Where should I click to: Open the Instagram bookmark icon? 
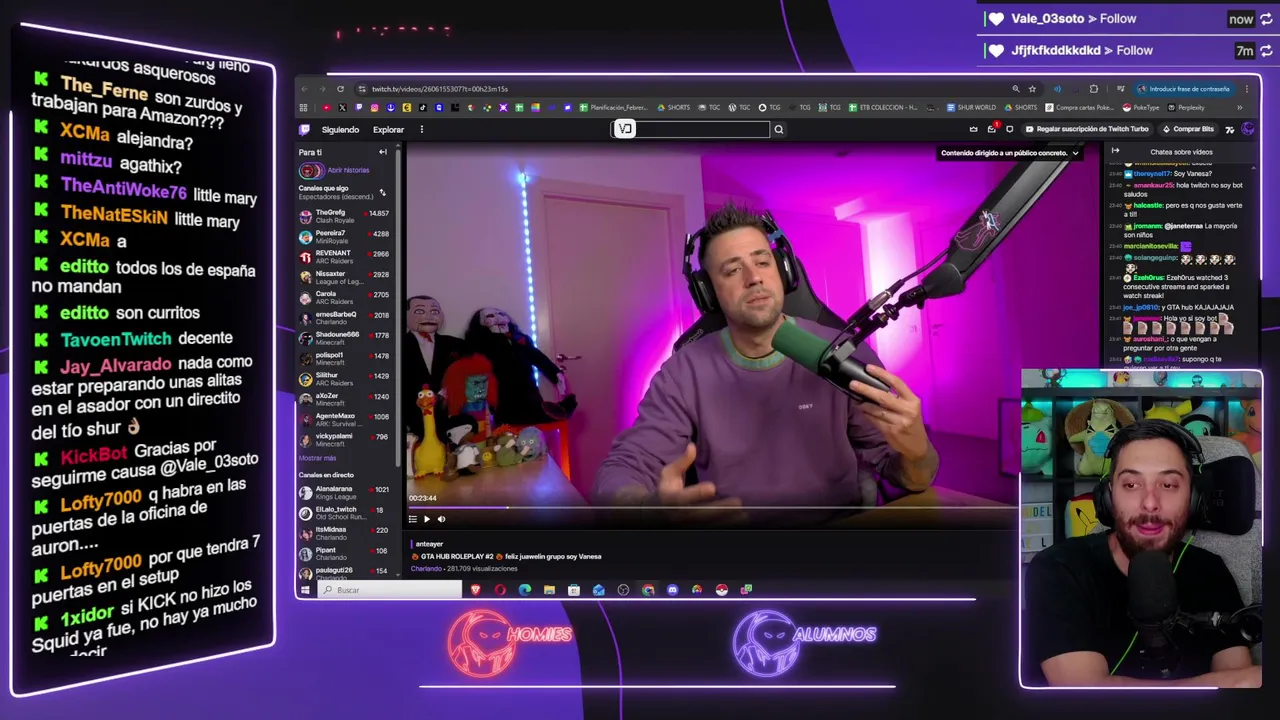(374, 108)
